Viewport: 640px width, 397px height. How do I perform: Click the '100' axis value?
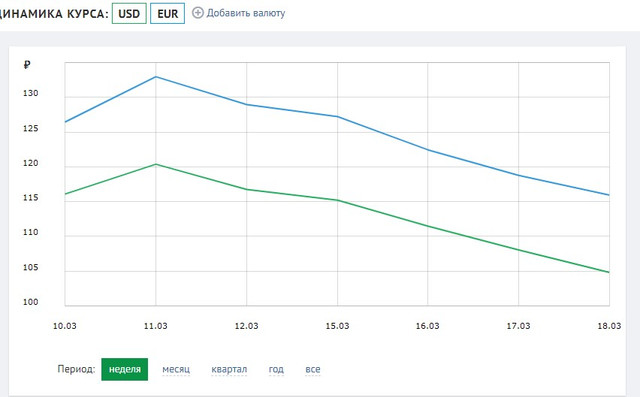pyautogui.click(x=31, y=302)
